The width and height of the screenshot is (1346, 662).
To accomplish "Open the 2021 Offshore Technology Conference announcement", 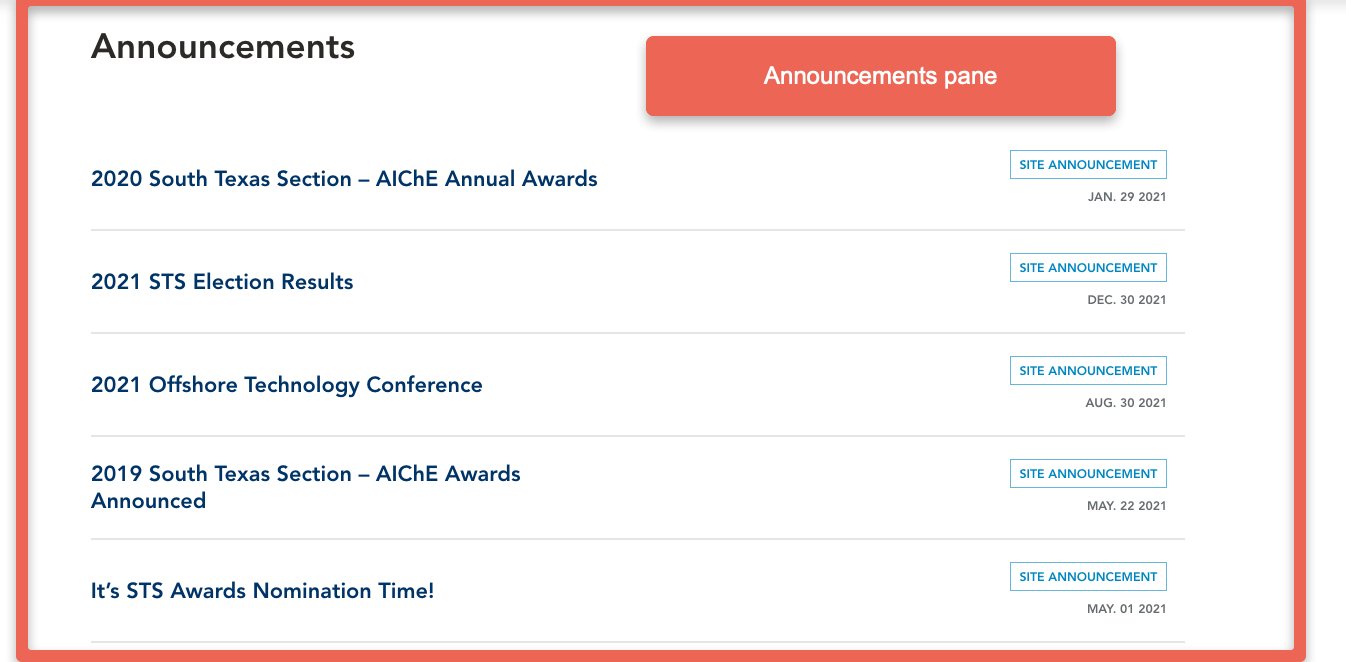I will (287, 385).
